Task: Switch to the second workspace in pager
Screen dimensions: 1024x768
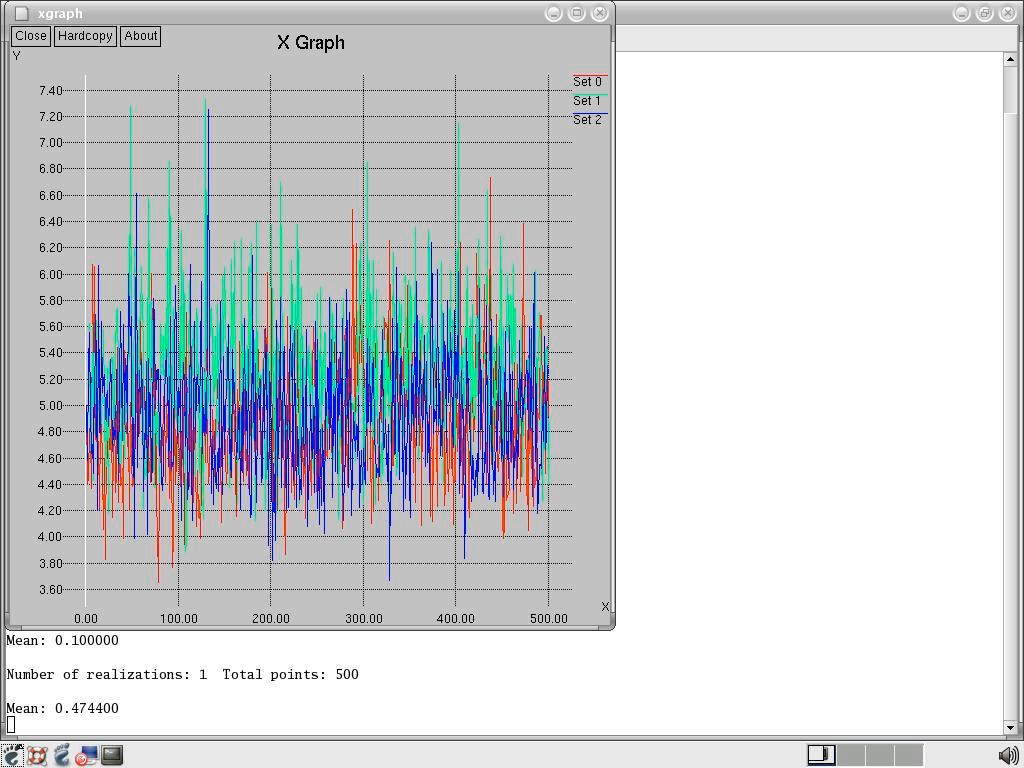Action: click(x=851, y=755)
